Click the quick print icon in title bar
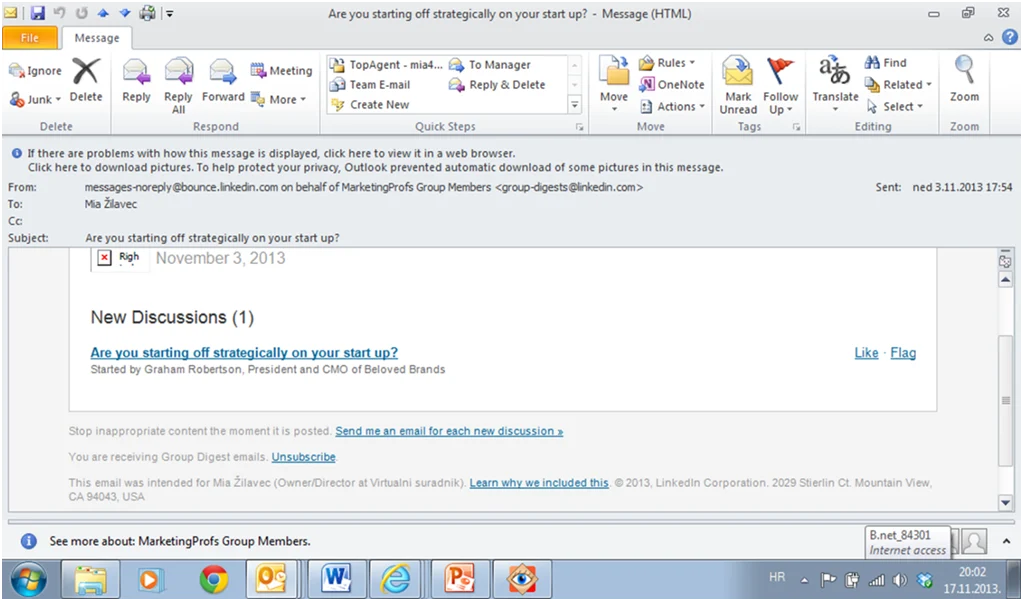Screen dimensions: 1023x601 coord(147,12)
